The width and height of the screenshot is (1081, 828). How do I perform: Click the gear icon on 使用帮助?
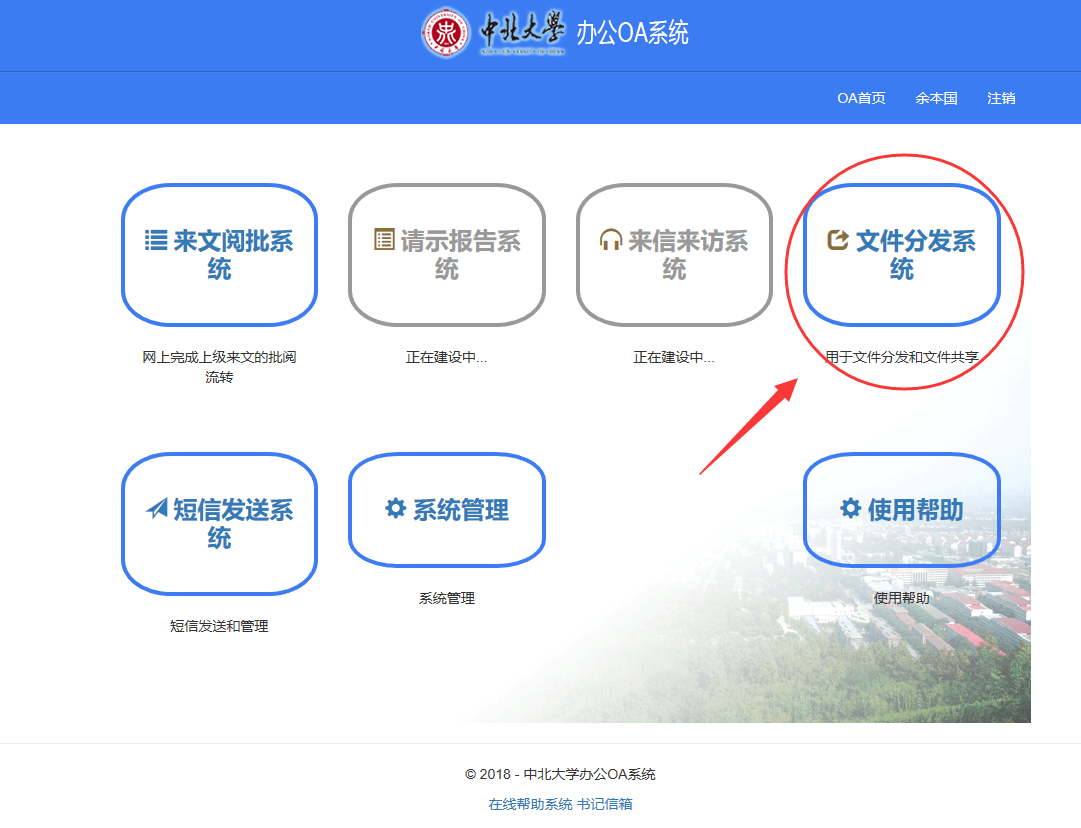(850, 509)
